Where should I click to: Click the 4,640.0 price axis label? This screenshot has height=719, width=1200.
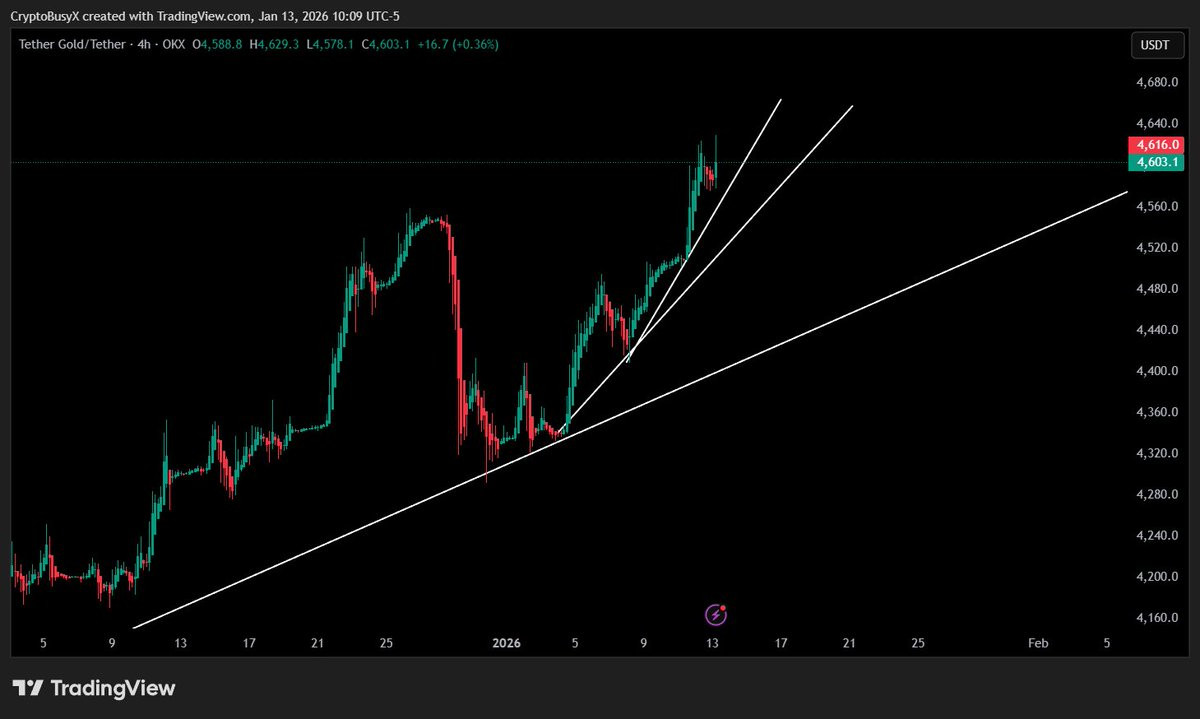tap(1158, 124)
